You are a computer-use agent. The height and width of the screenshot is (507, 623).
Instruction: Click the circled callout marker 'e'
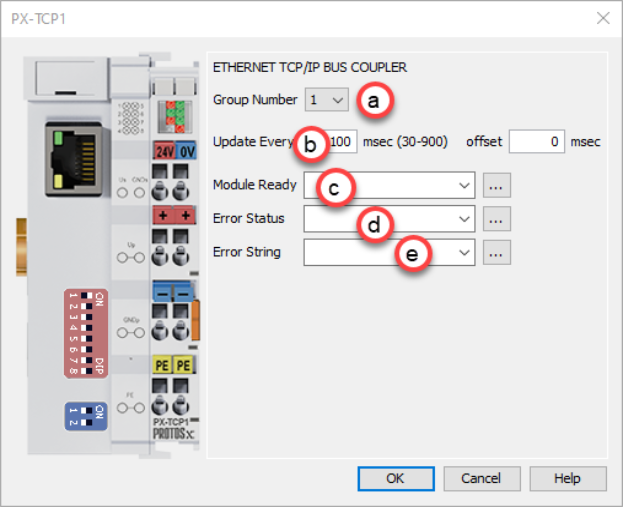(411, 254)
